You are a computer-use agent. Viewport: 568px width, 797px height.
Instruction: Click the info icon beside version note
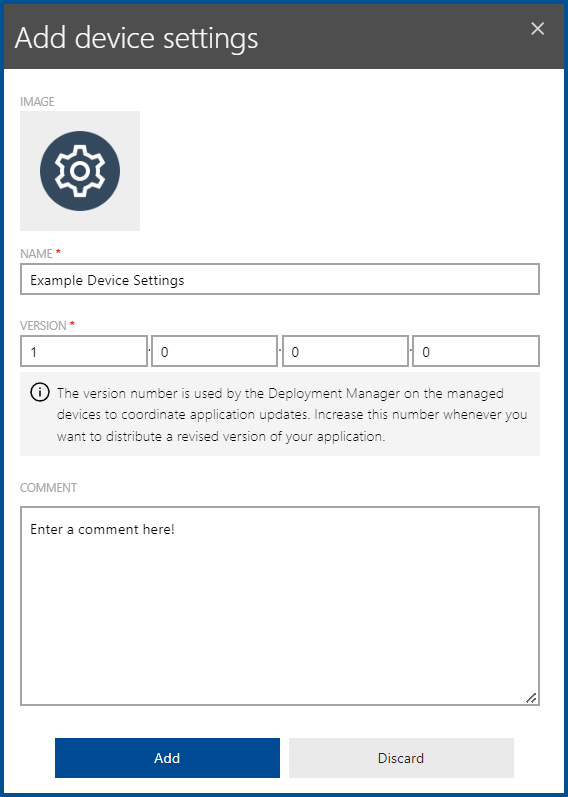[40, 393]
